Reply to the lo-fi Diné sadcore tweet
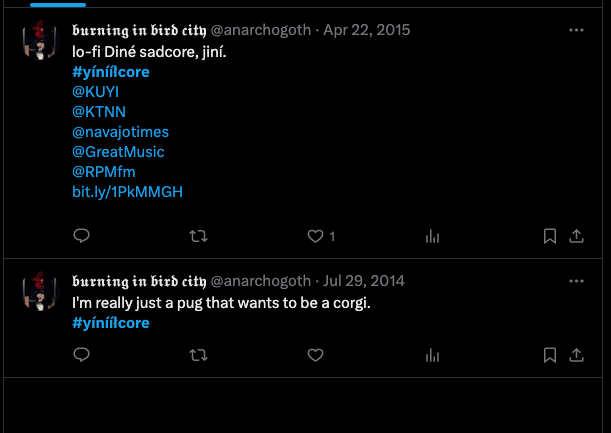This screenshot has width=611, height=433. click(x=83, y=236)
